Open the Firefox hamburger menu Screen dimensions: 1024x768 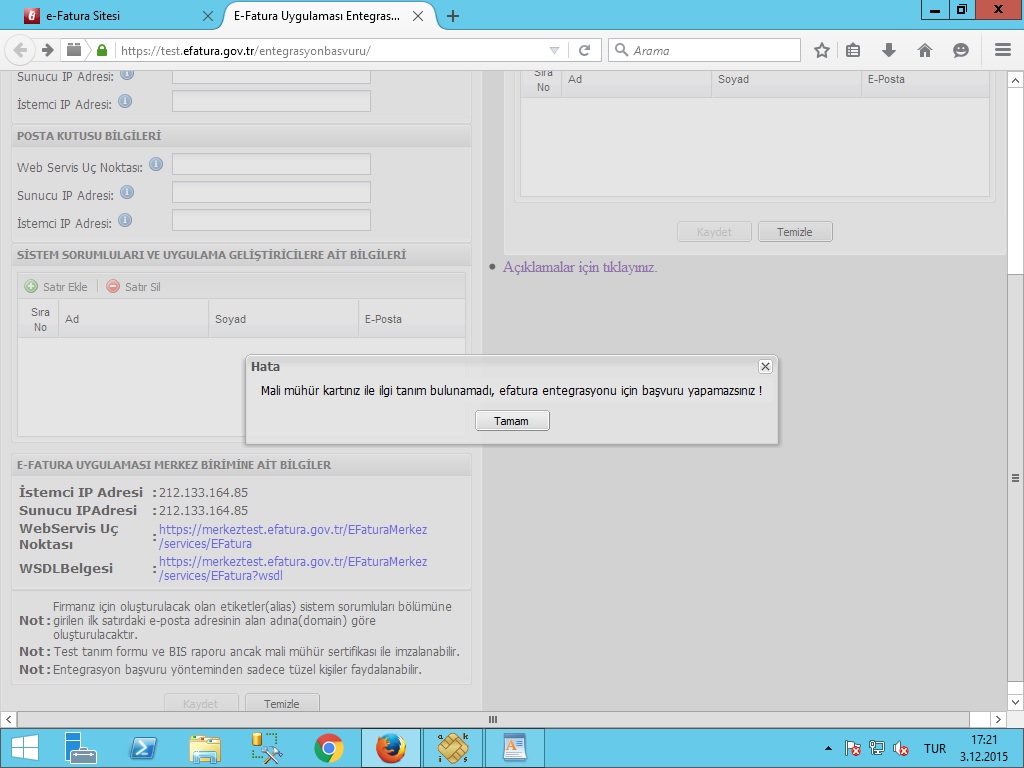point(1003,50)
